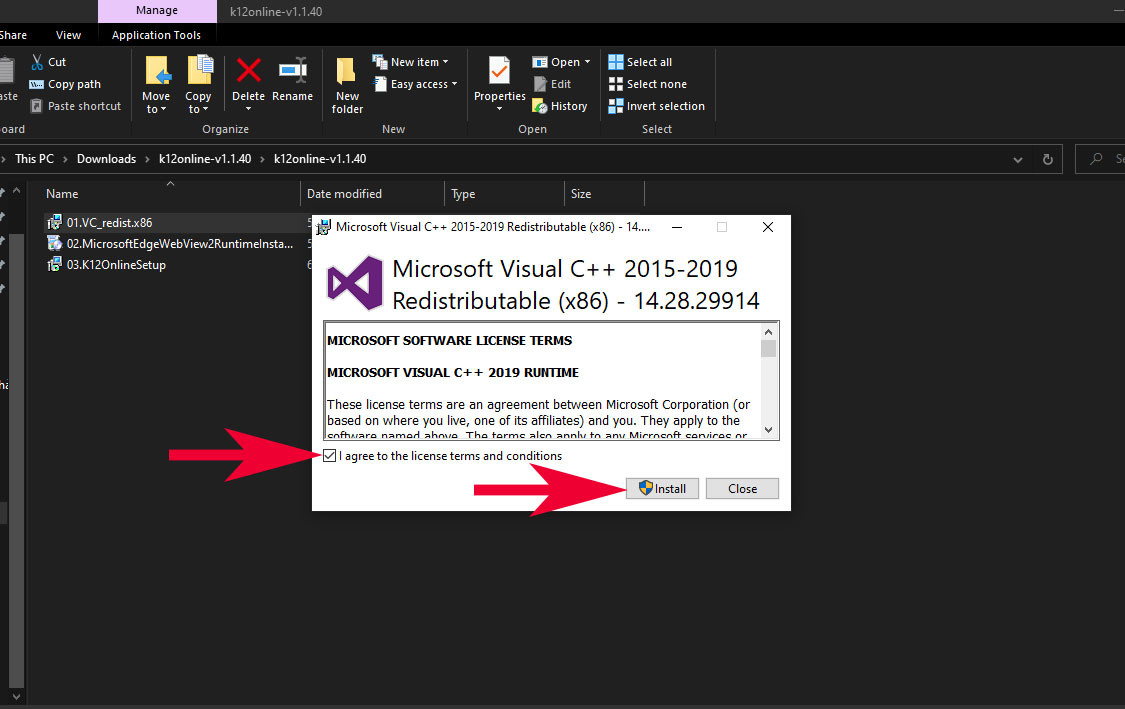Click the Refresh icon beside address bar

[x=1047, y=159]
